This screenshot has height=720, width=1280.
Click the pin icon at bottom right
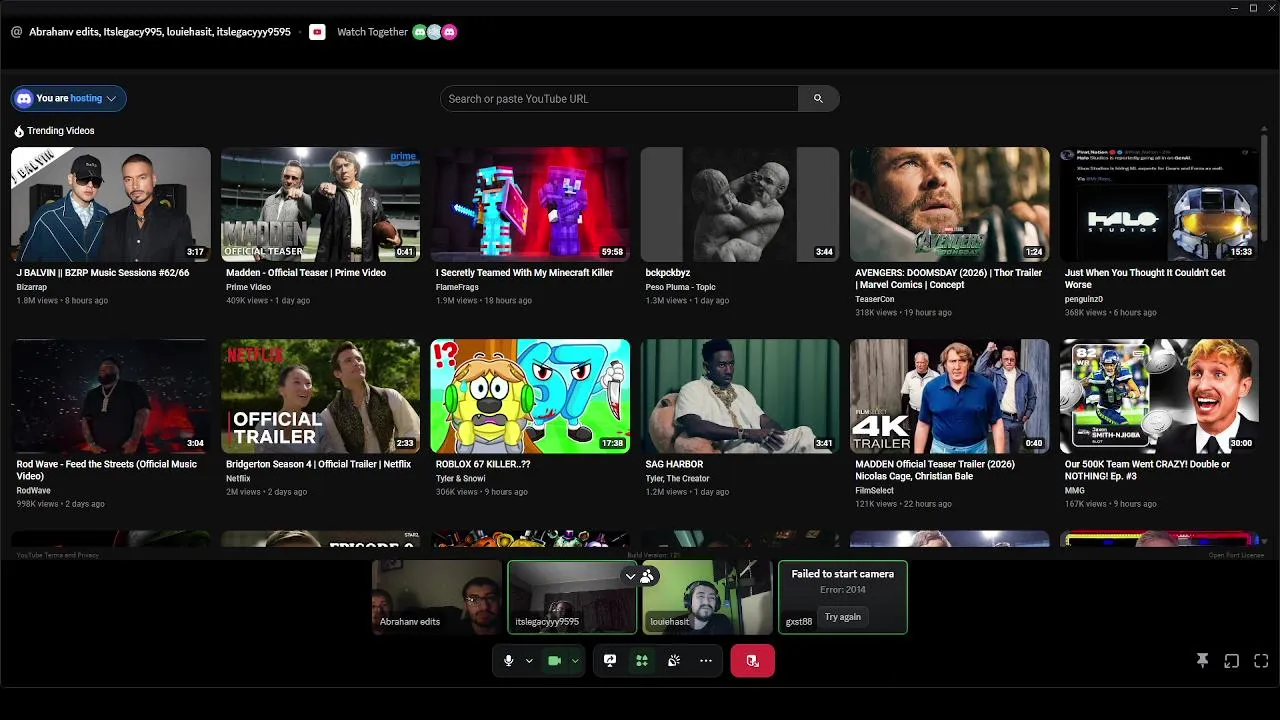click(x=1202, y=661)
